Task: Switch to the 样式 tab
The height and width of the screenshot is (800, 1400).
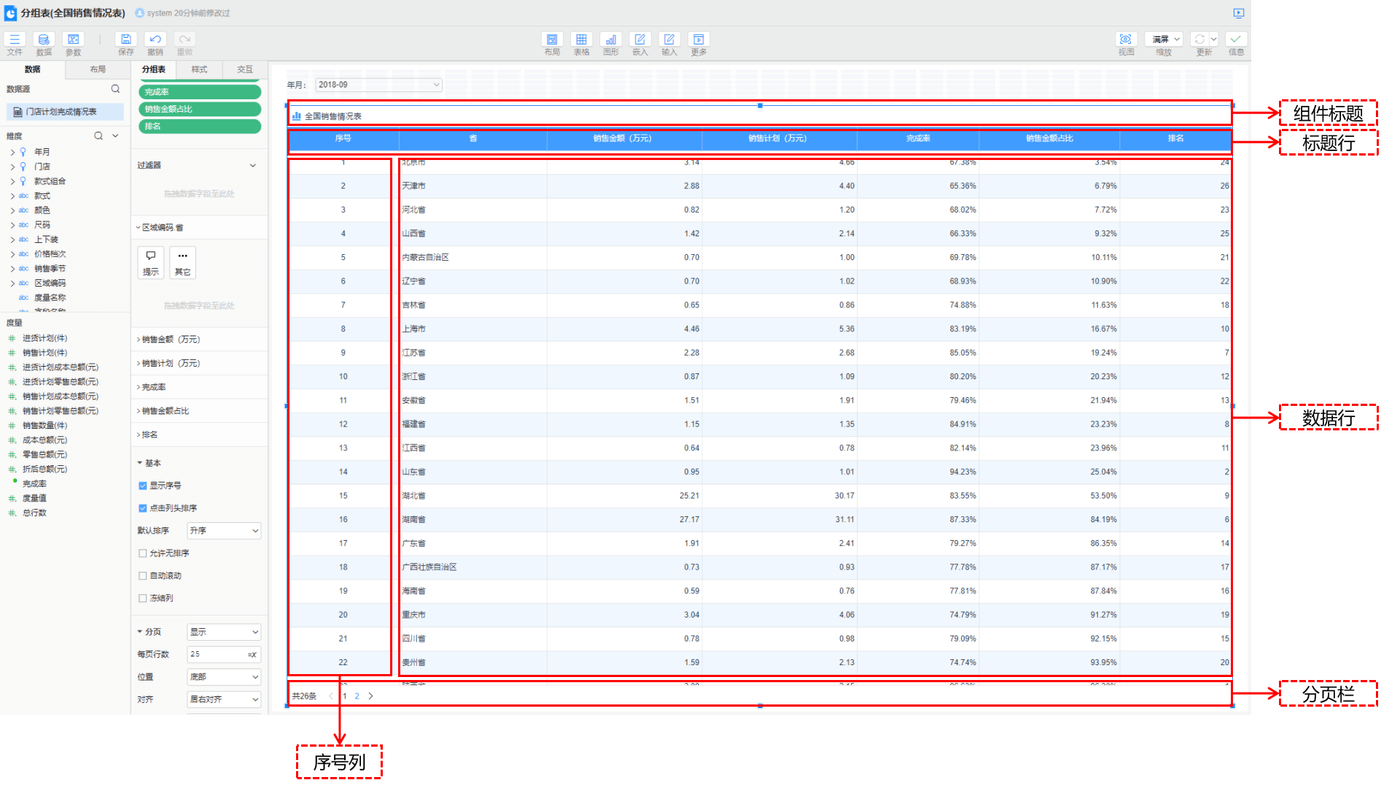Action: [x=199, y=70]
